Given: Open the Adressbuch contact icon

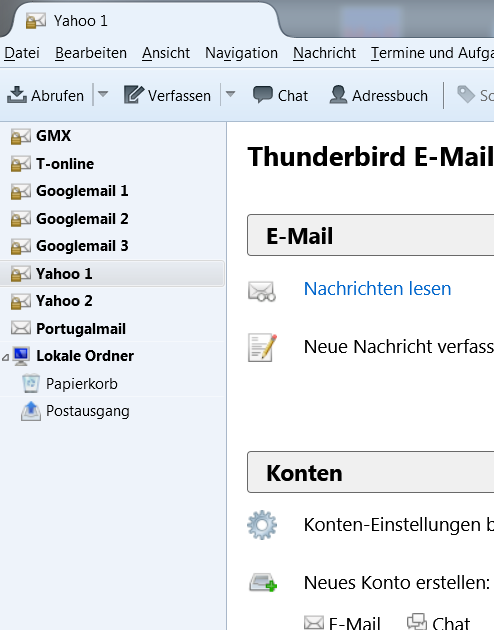Looking at the screenshot, I should [x=338, y=95].
